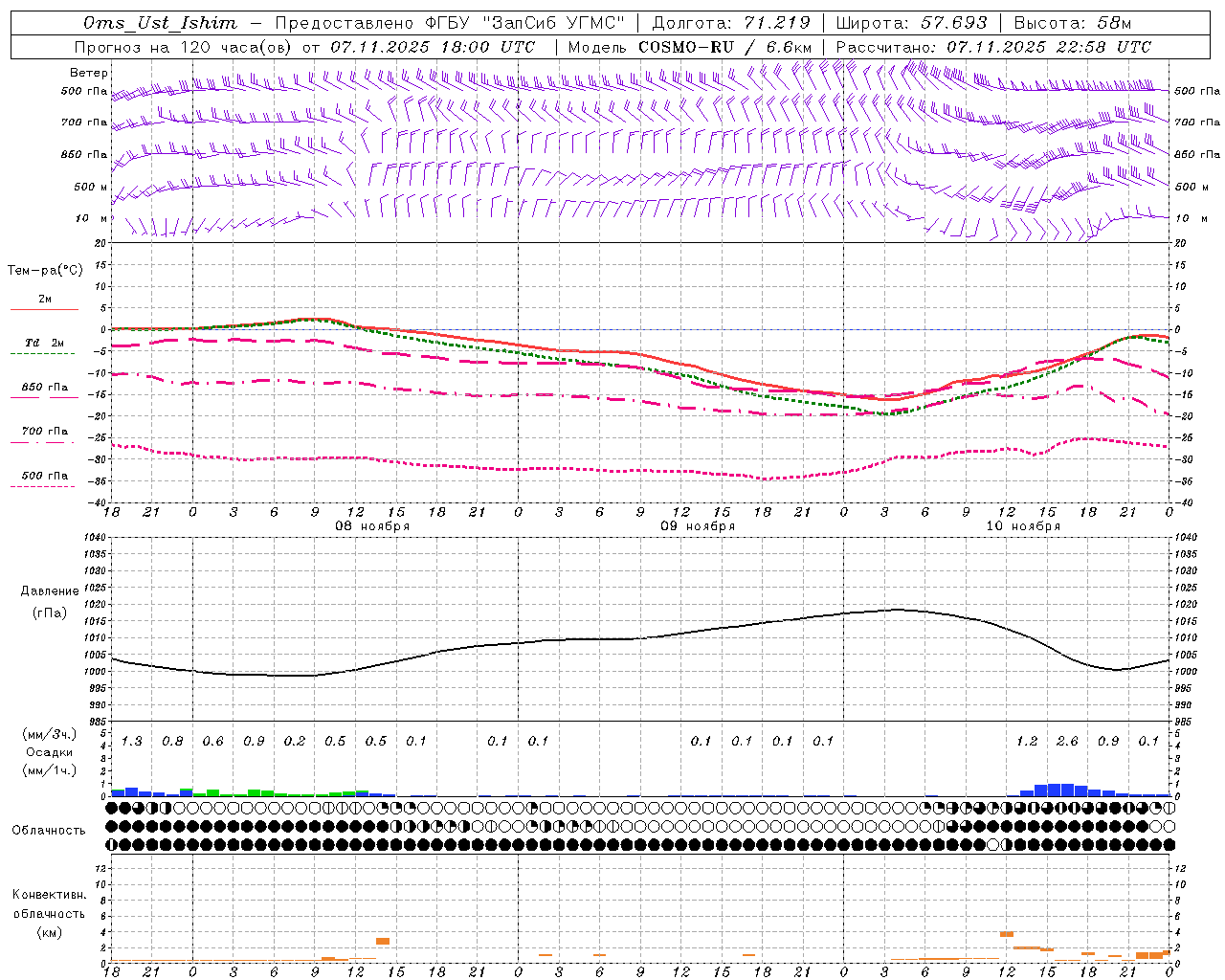Click the Td 2м dew point legend entry
This screenshot has width=1225, height=980.
[45, 343]
